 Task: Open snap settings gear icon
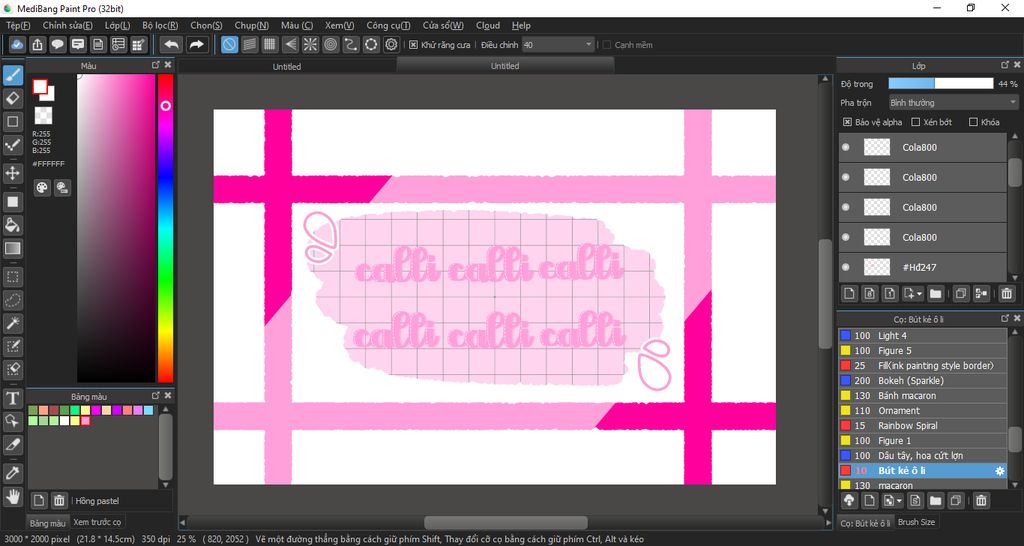pyautogui.click(x=391, y=44)
